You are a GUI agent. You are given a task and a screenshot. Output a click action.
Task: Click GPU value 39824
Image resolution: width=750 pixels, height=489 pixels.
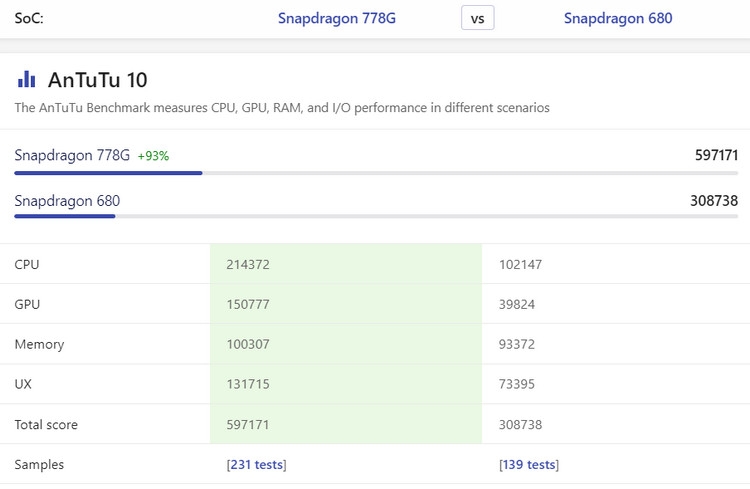(x=517, y=304)
